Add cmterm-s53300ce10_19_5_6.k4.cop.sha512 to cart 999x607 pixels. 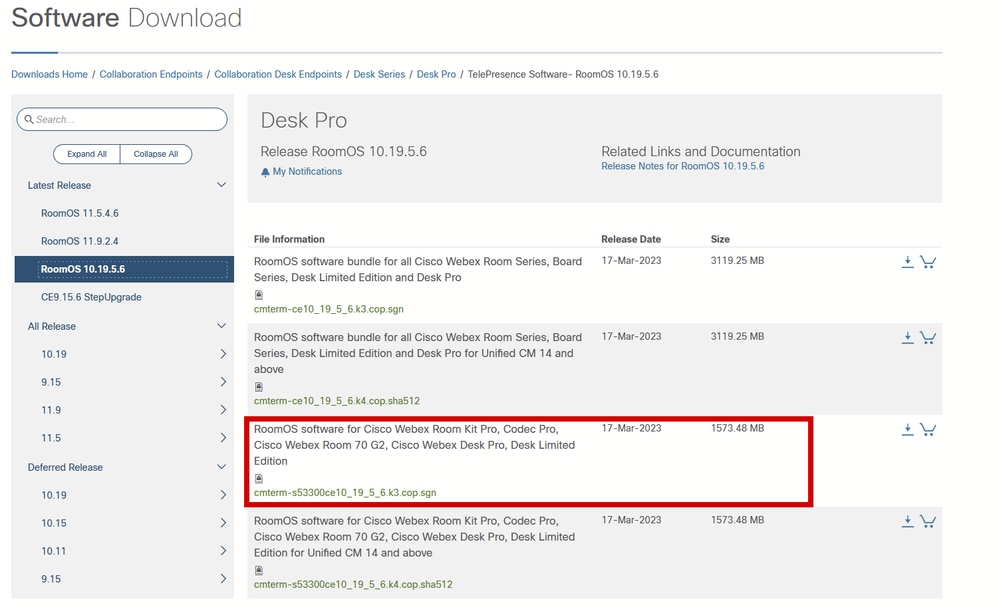928,521
